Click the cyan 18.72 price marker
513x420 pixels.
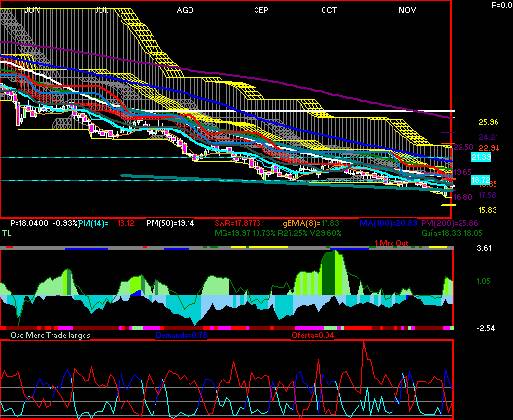pyautogui.click(x=481, y=180)
